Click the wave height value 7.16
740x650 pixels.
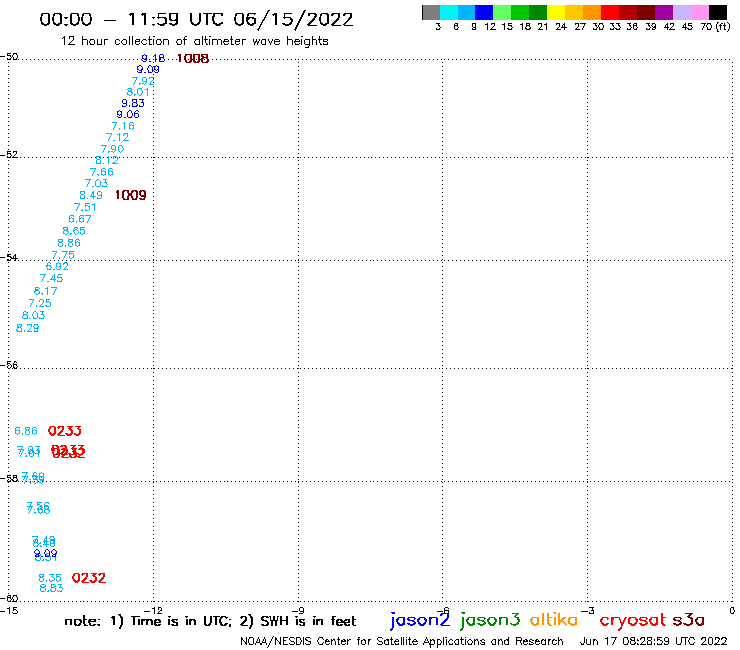123,126
